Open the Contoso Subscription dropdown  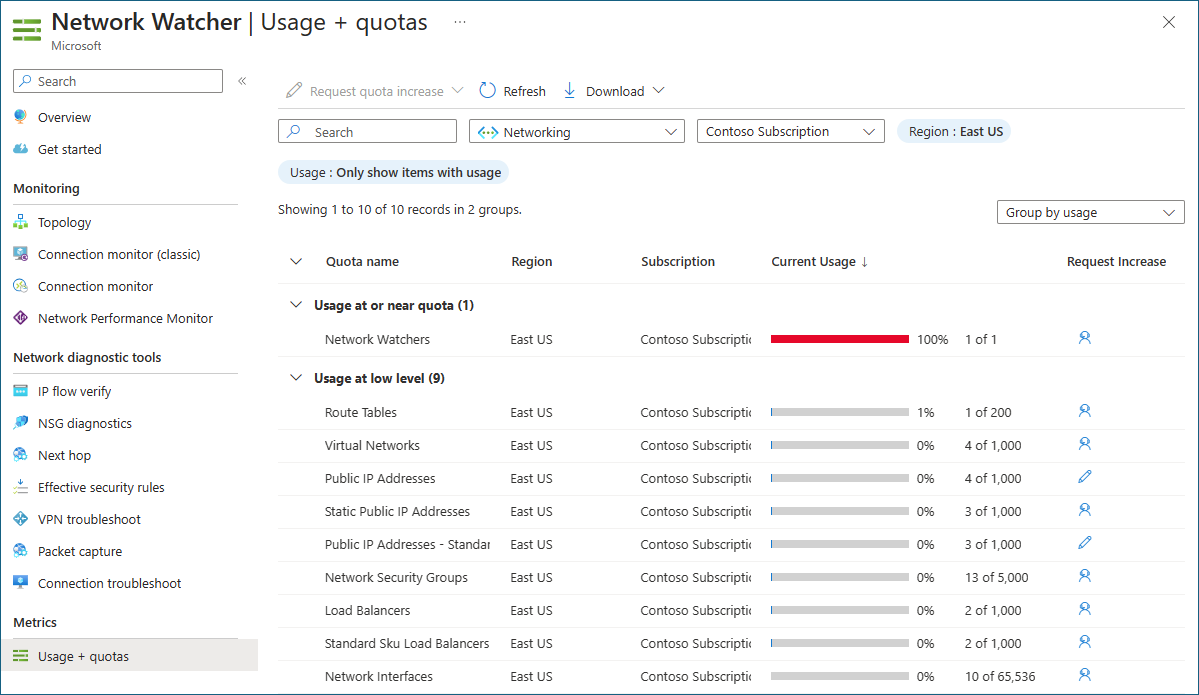coord(790,132)
